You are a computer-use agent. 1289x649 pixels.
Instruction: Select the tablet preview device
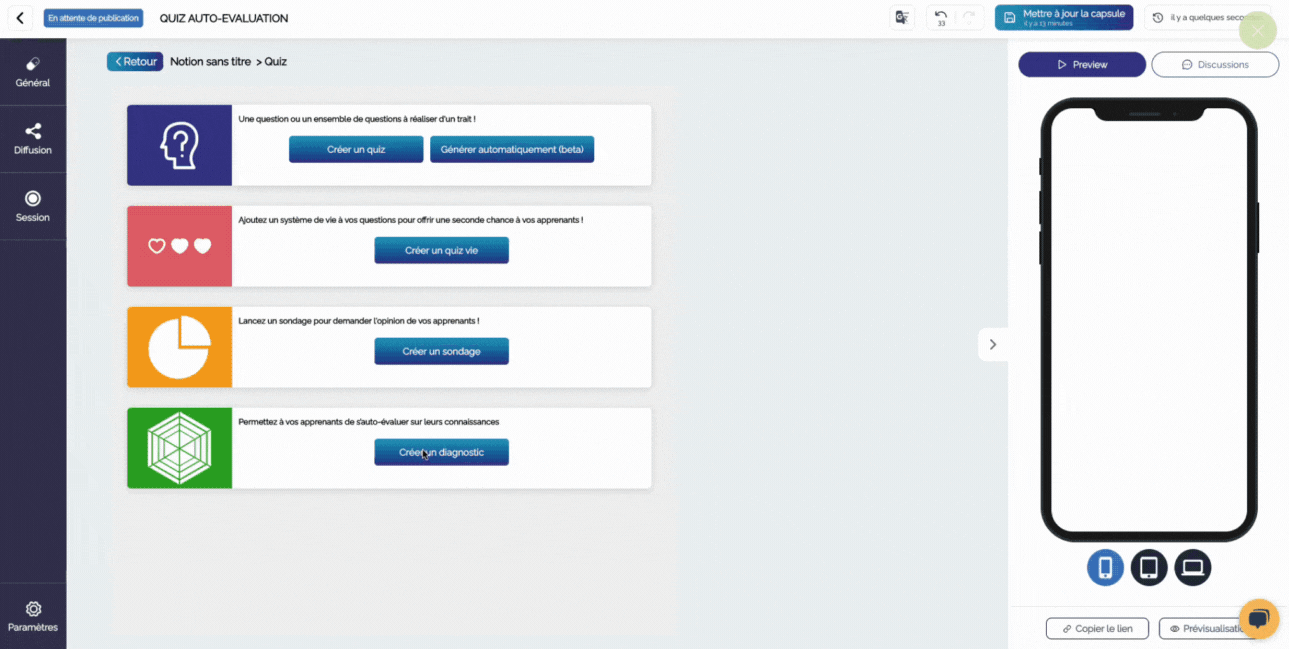(1149, 568)
